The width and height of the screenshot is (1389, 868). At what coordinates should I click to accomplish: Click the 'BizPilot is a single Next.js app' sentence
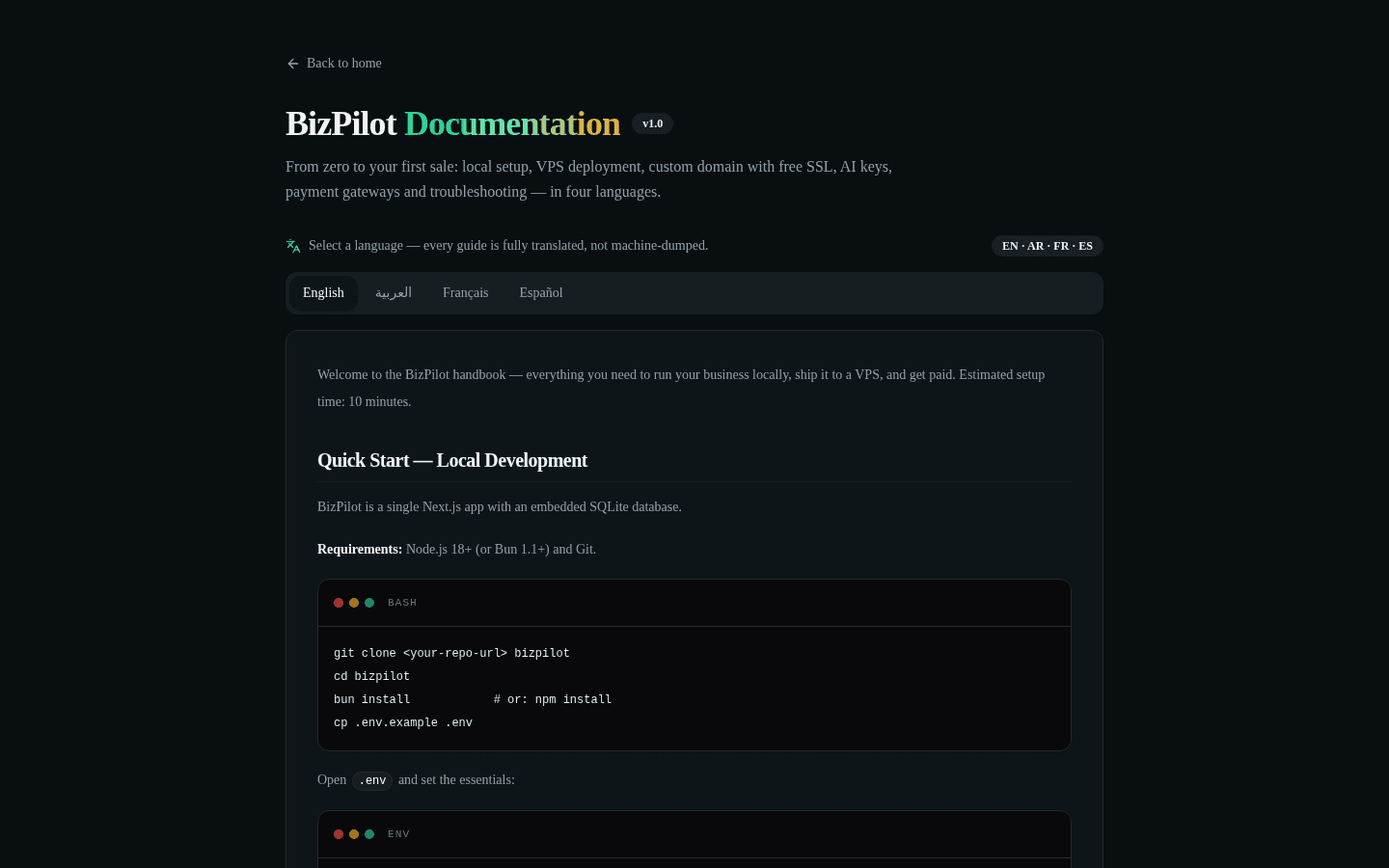(x=500, y=507)
